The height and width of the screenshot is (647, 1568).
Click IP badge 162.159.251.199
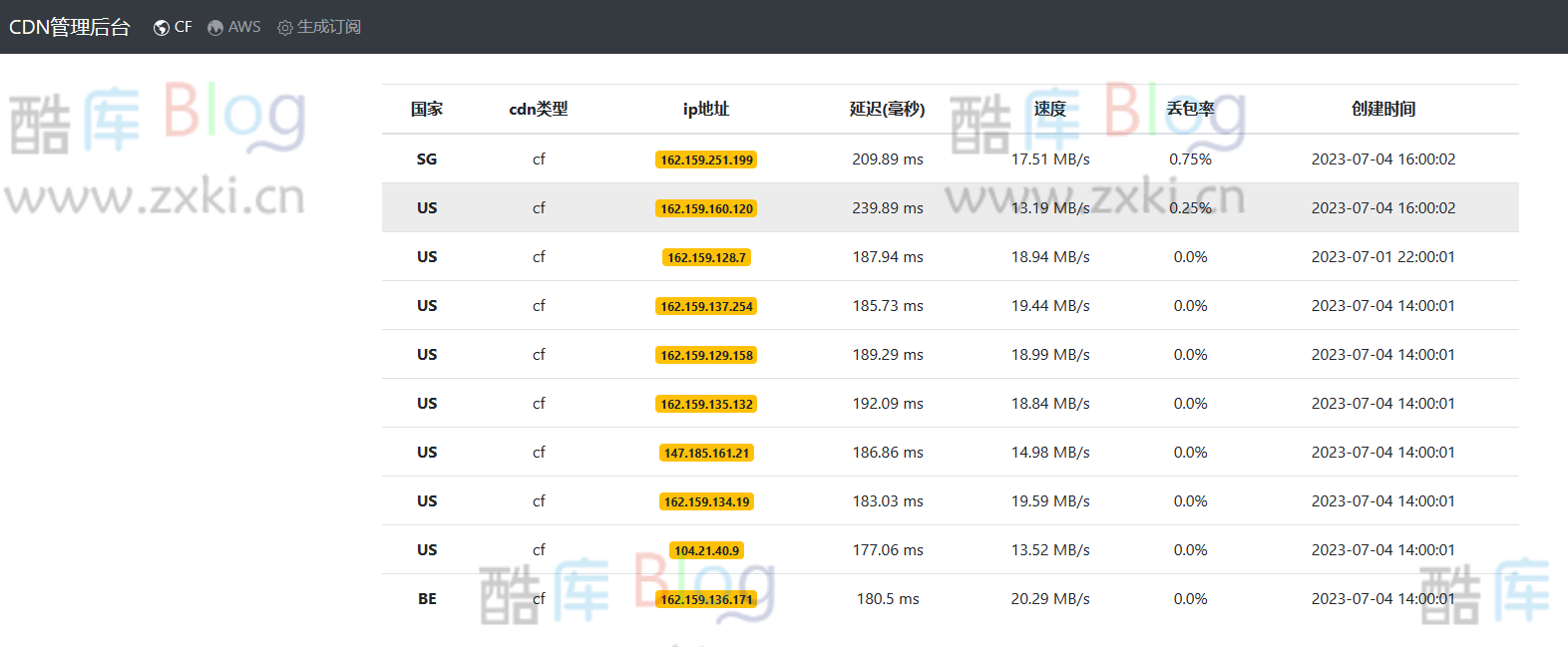[706, 160]
